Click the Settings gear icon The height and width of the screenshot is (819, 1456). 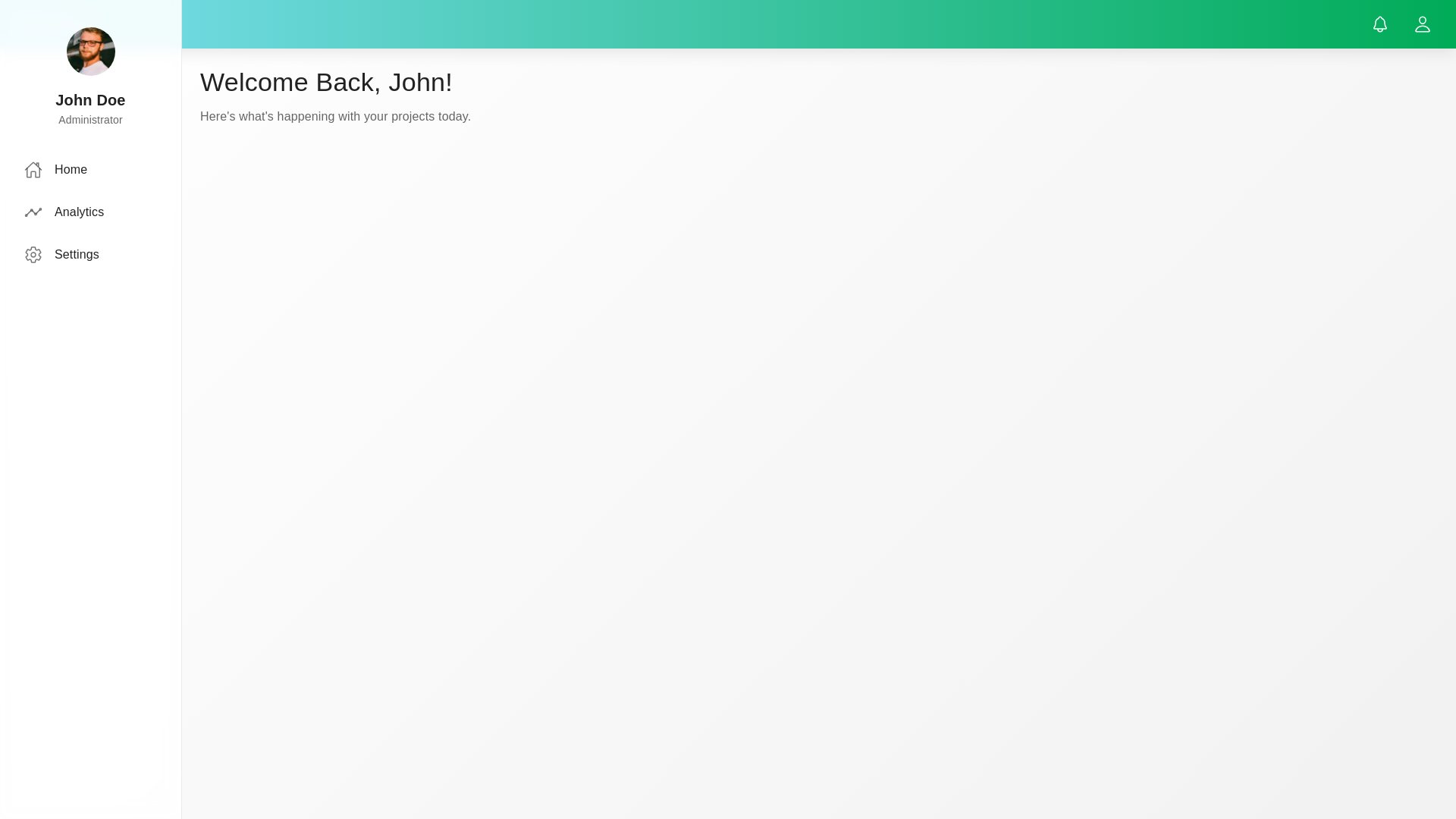coord(33,255)
